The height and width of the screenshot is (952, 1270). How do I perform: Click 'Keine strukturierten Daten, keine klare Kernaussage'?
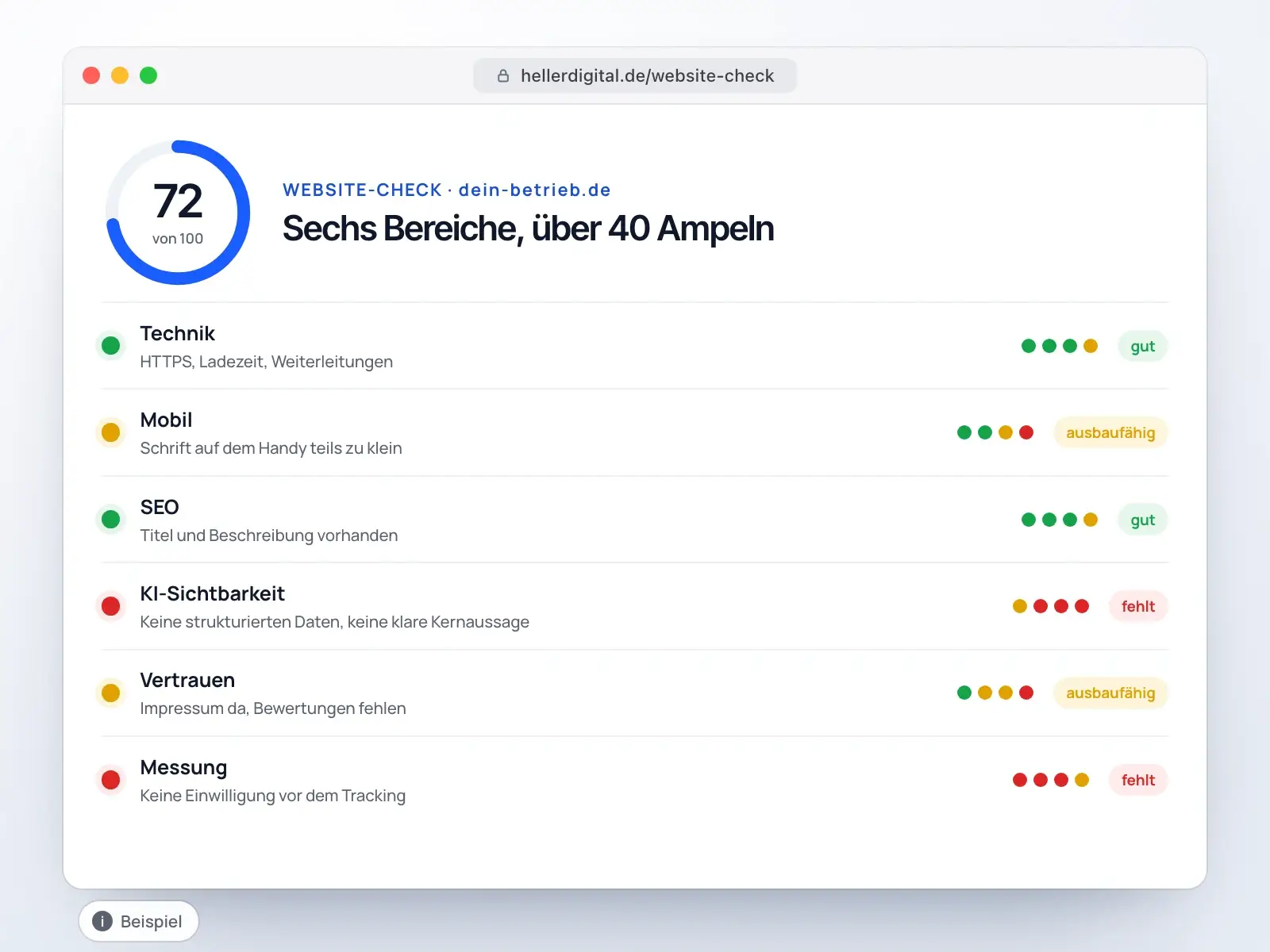tap(335, 622)
